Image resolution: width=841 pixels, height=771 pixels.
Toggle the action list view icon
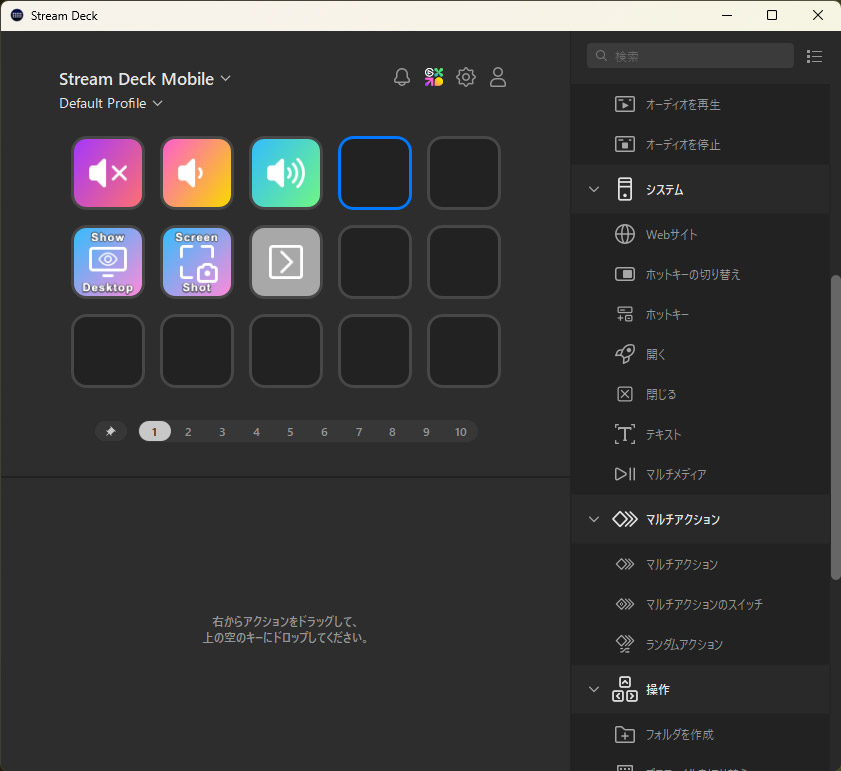[x=814, y=56]
